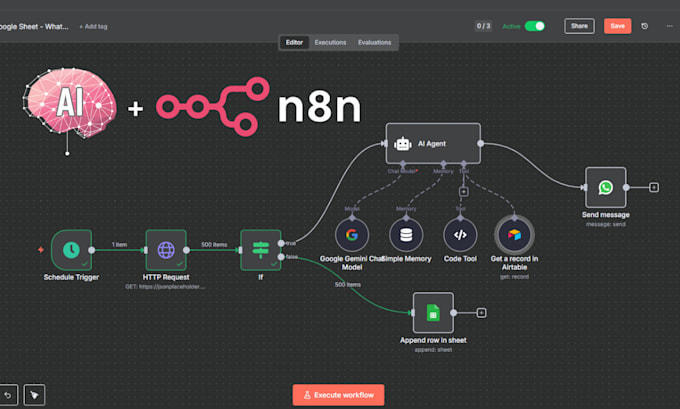Switch to the Evaluations tab
680x409 pixels.
click(375, 43)
